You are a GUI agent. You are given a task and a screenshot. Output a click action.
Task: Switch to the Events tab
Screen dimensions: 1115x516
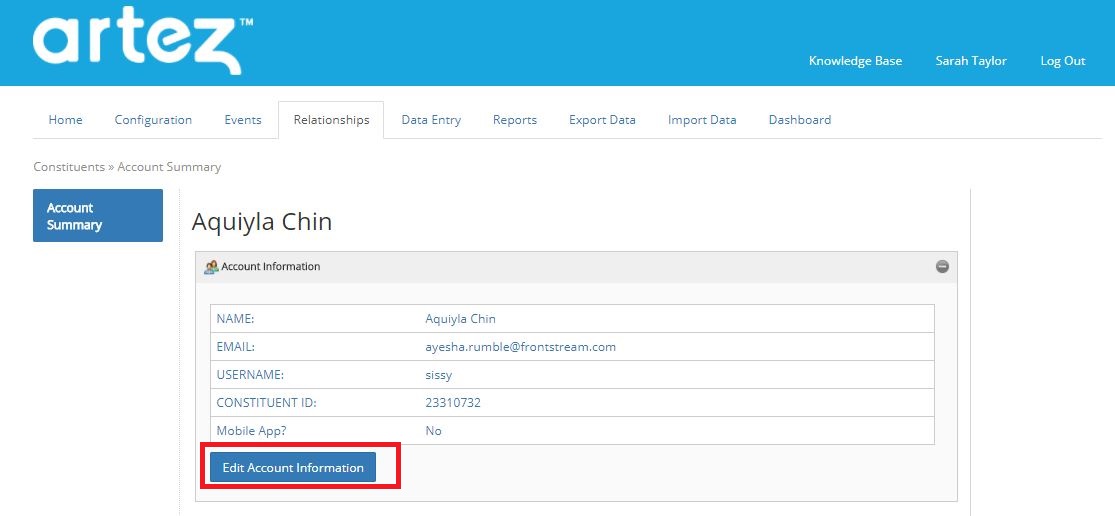coord(242,120)
